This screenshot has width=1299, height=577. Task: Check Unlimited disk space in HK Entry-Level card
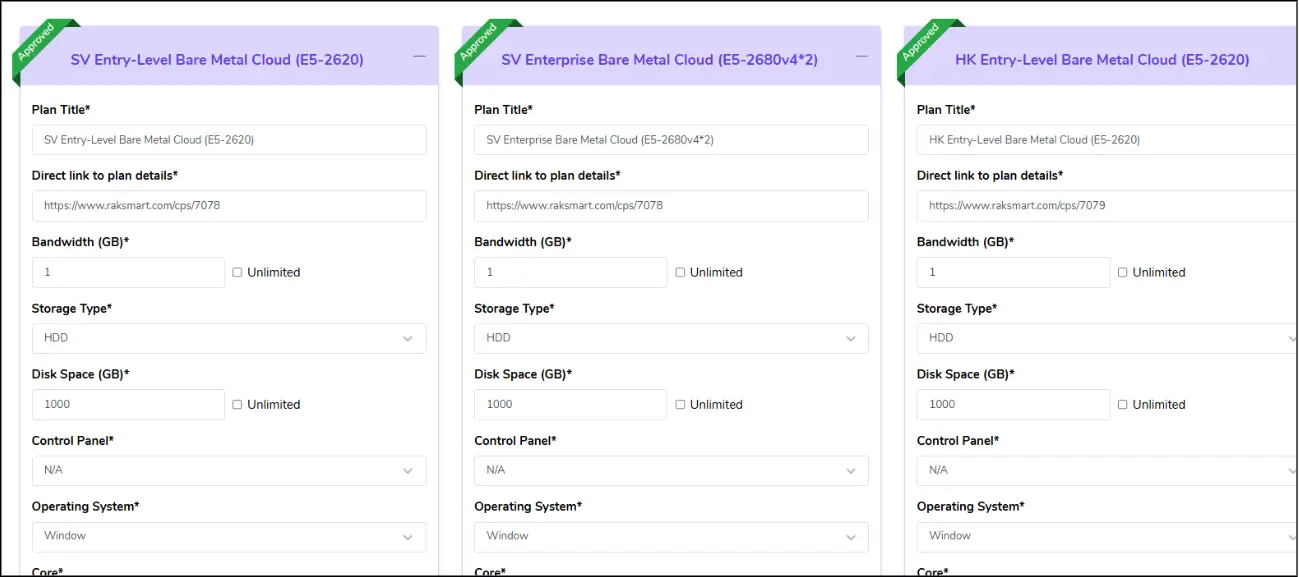click(x=1122, y=405)
